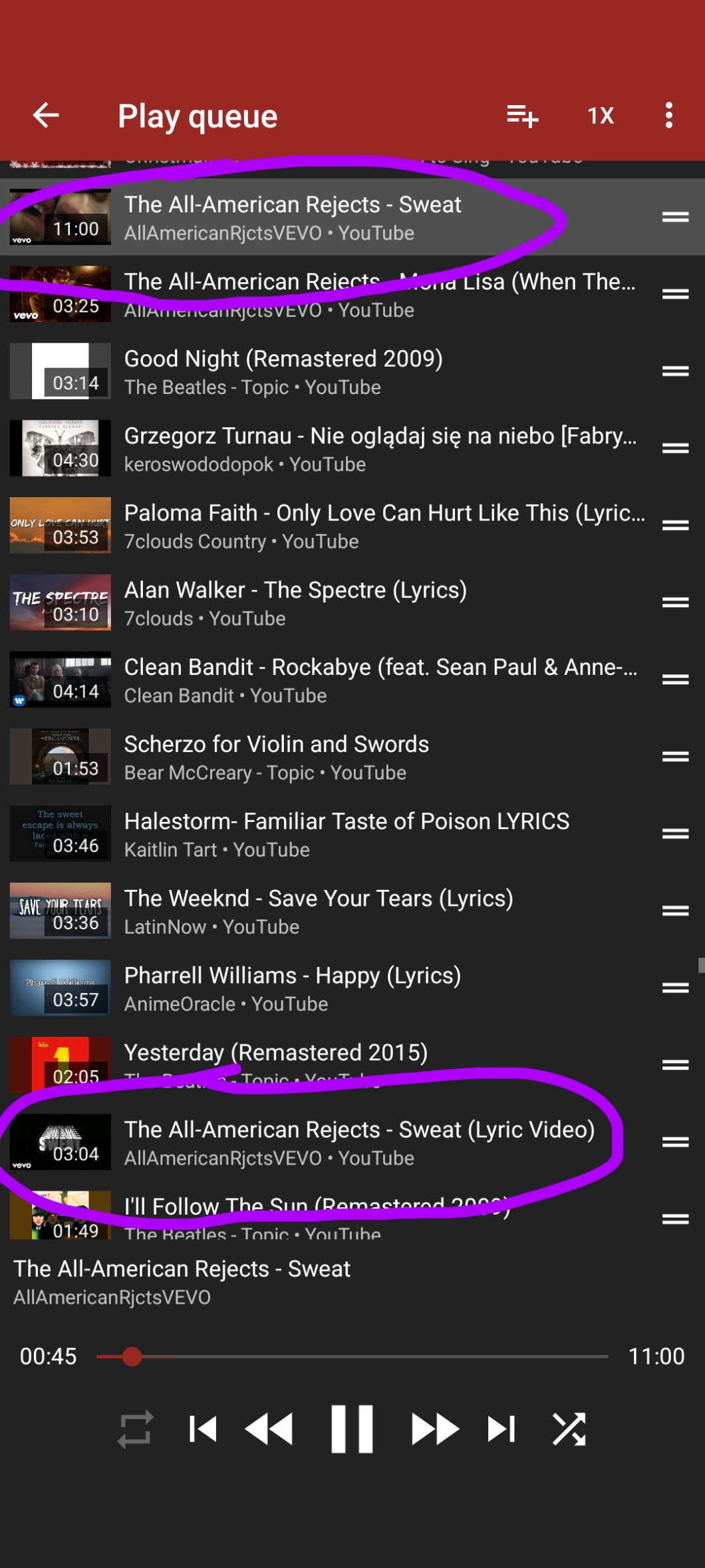The width and height of the screenshot is (705, 1568).
Task: Grab the drag handle for Good Night
Action: (x=675, y=371)
